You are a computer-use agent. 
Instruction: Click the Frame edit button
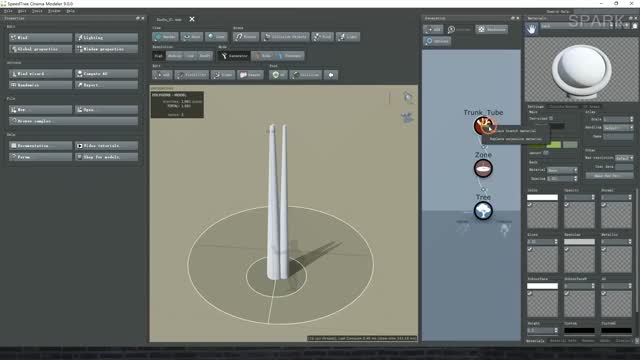pyautogui.click(x=223, y=75)
